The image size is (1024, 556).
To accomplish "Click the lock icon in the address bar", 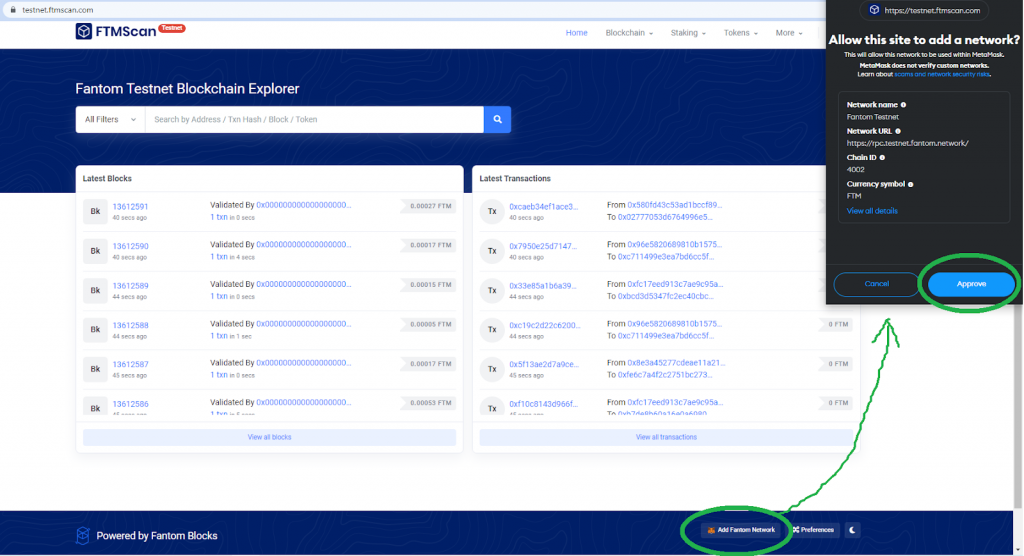I will (12, 10).
